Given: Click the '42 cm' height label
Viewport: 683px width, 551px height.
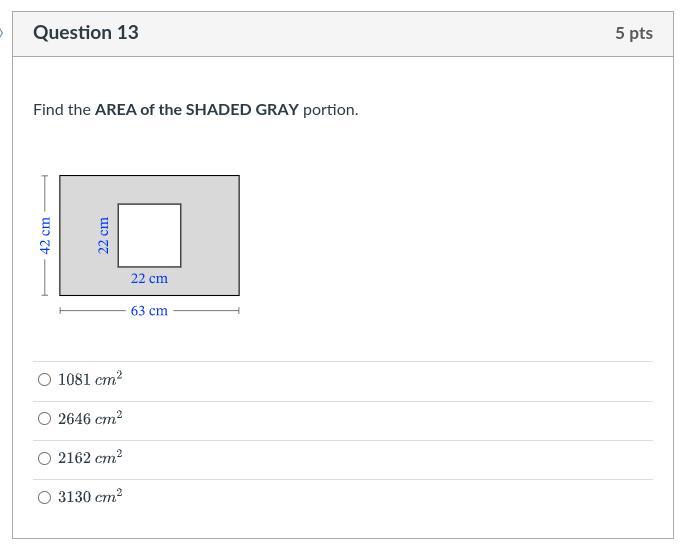Looking at the screenshot, I should (x=45, y=235).
